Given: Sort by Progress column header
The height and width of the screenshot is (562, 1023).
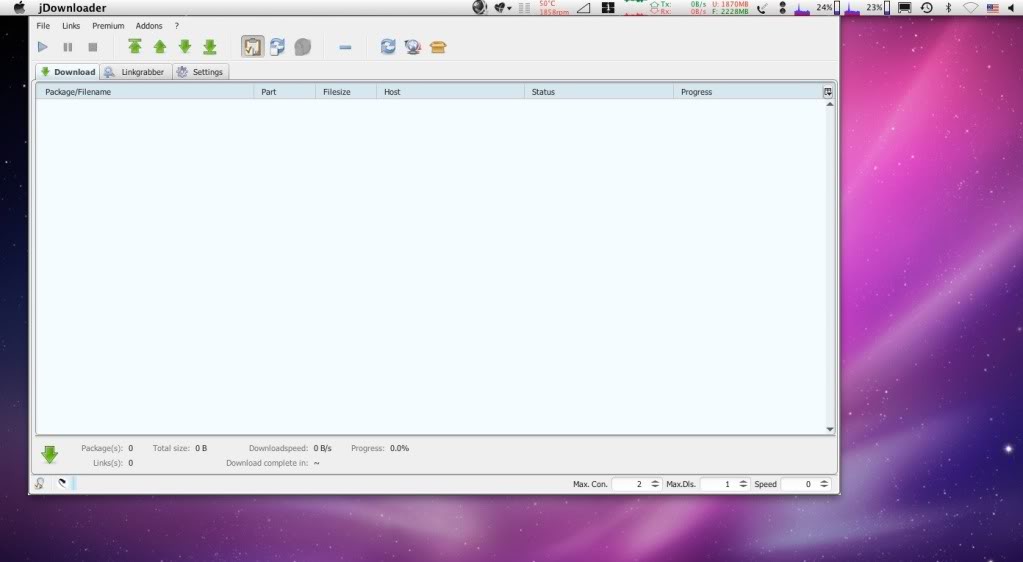Looking at the screenshot, I should pos(748,92).
